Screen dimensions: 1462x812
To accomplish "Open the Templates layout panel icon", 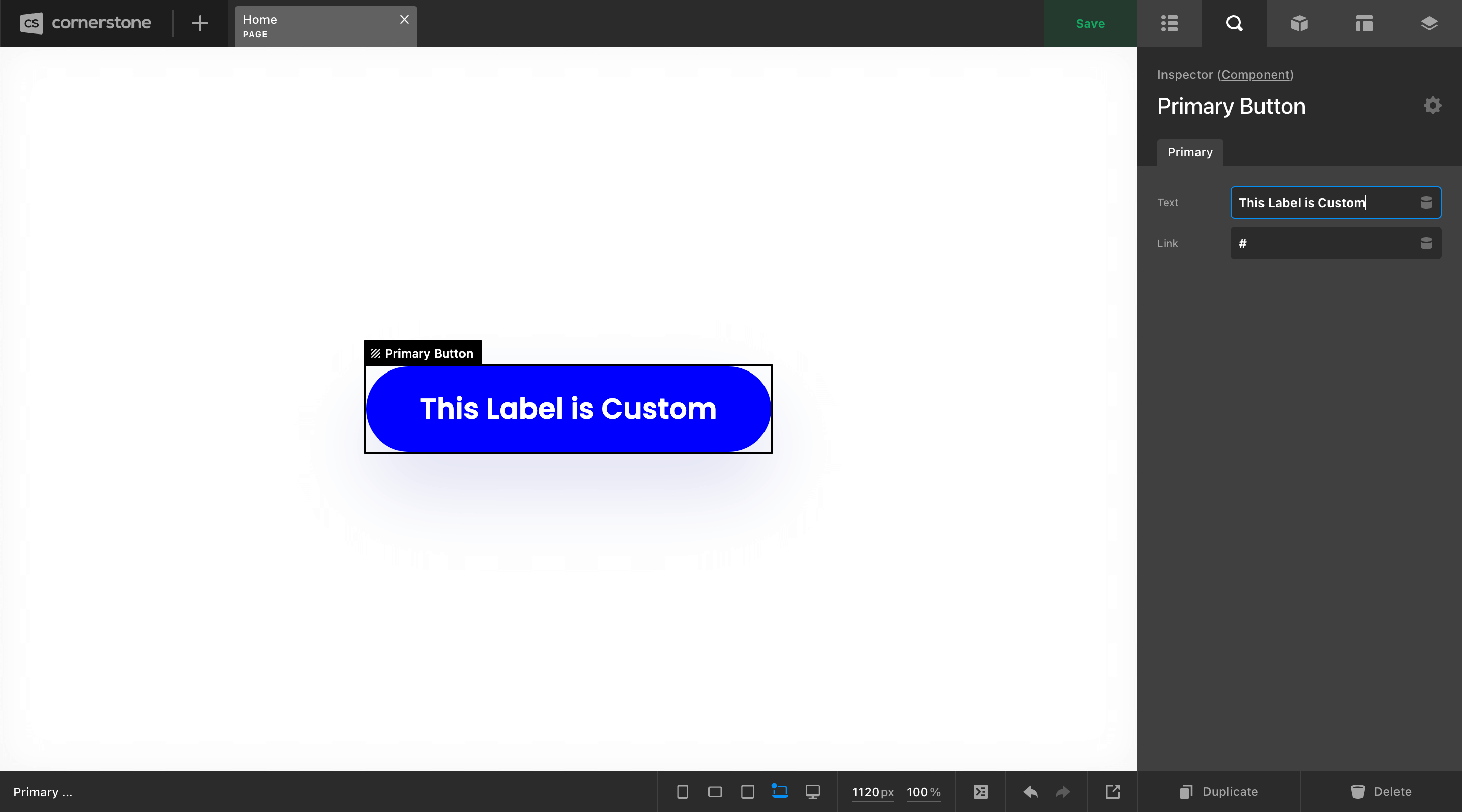I will pyautogui.click(x=1364, y=23).
